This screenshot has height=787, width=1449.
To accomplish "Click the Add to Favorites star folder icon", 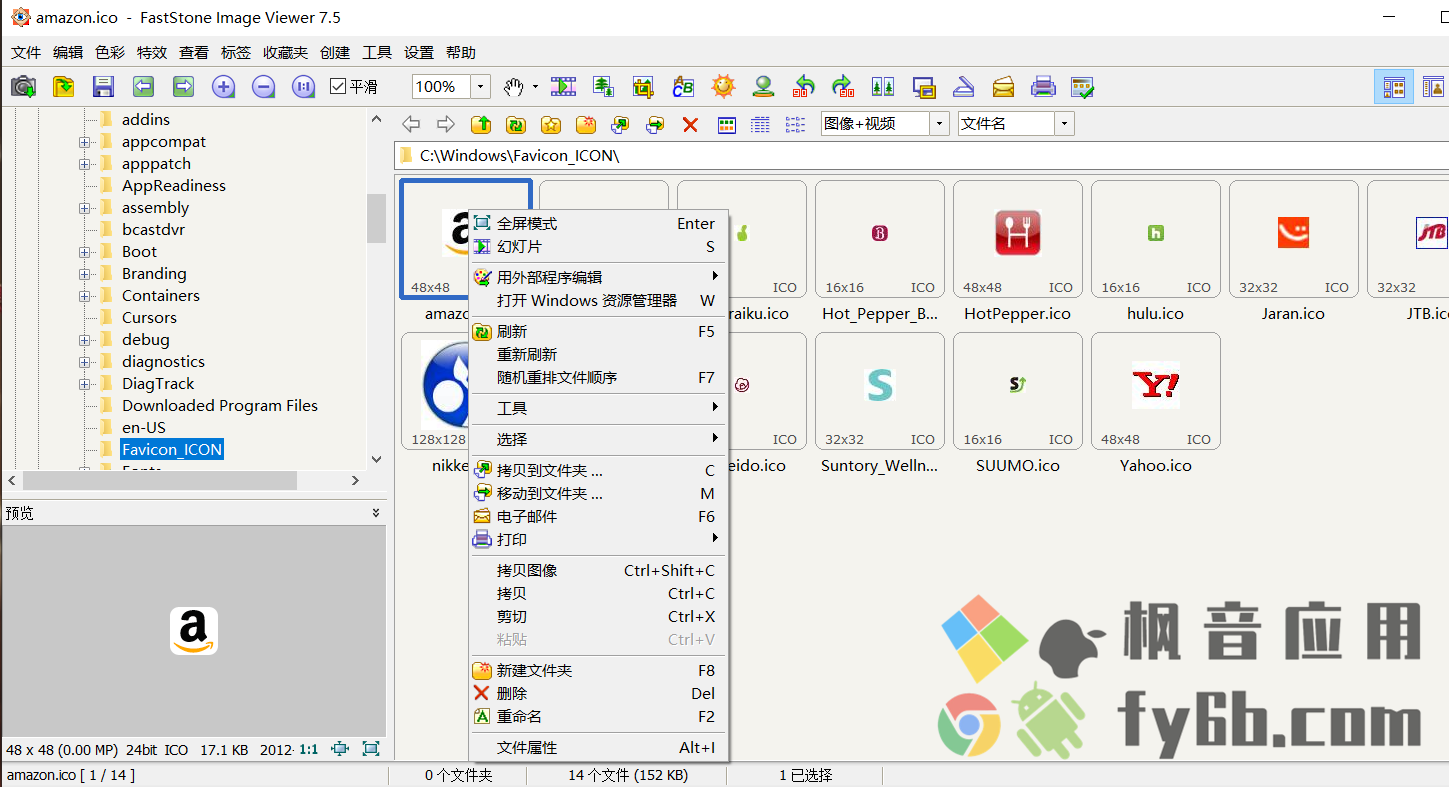I will click(x=551, y=124).
